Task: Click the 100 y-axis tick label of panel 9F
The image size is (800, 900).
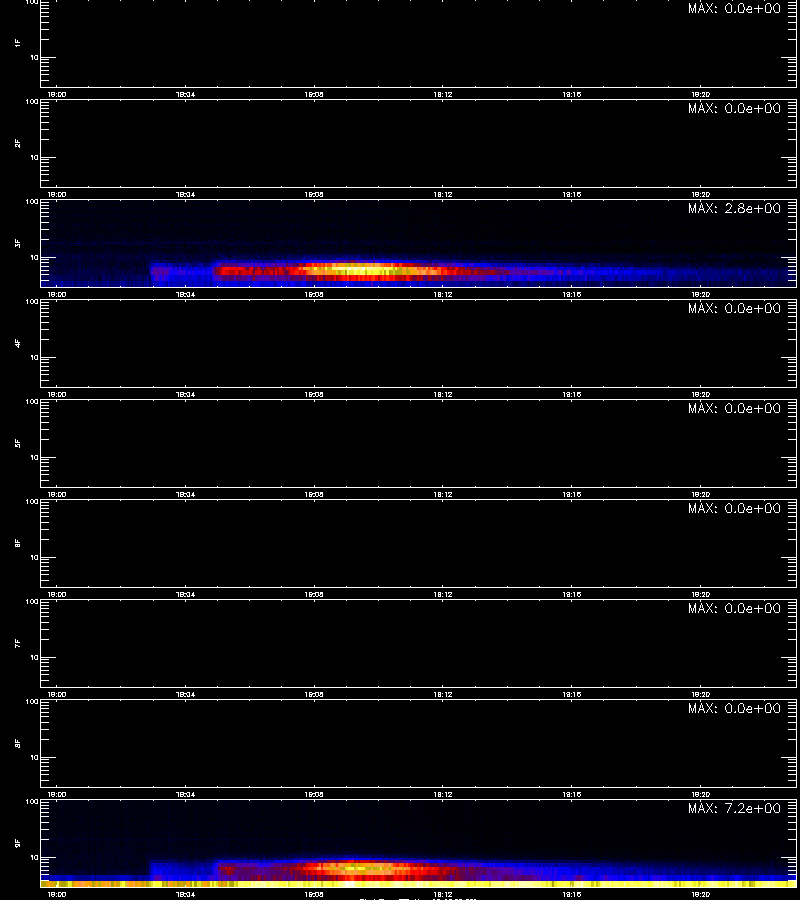Action: (32, 802)
